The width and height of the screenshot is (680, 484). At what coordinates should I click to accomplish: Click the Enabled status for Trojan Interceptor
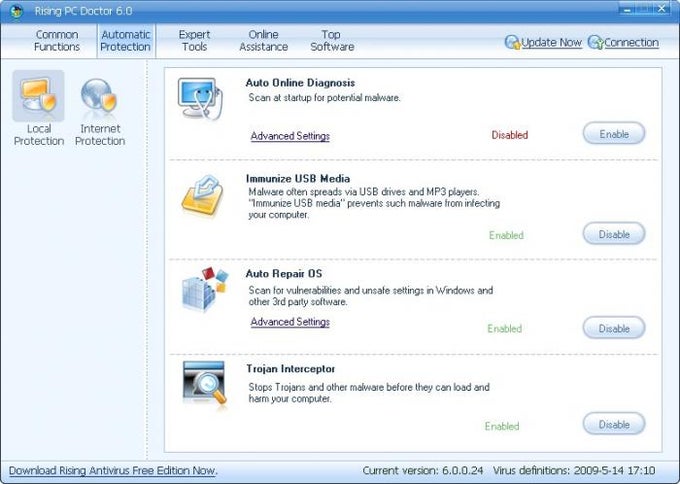[502, 426]
